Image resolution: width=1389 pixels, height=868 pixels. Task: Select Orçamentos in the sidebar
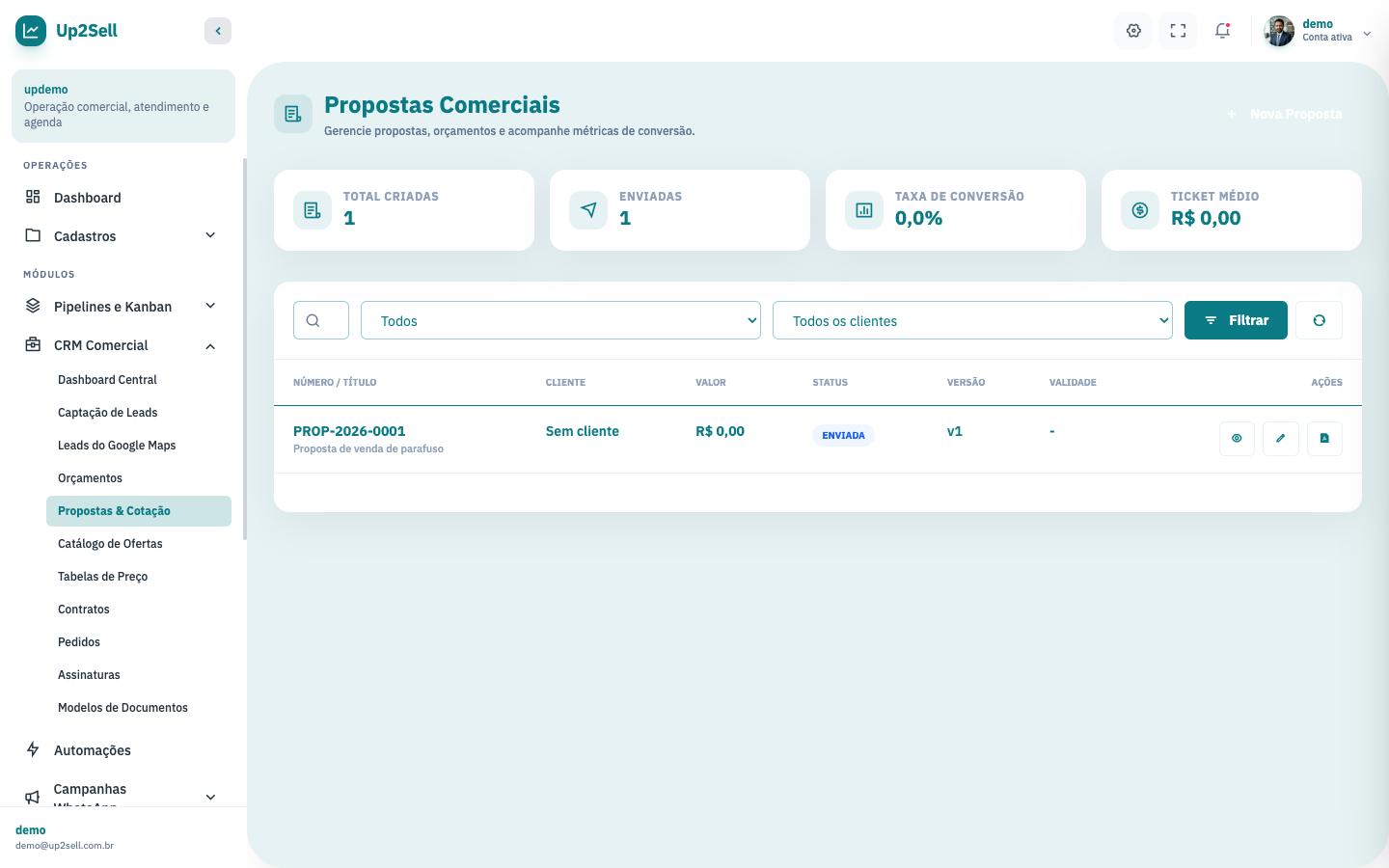point(139,478)
